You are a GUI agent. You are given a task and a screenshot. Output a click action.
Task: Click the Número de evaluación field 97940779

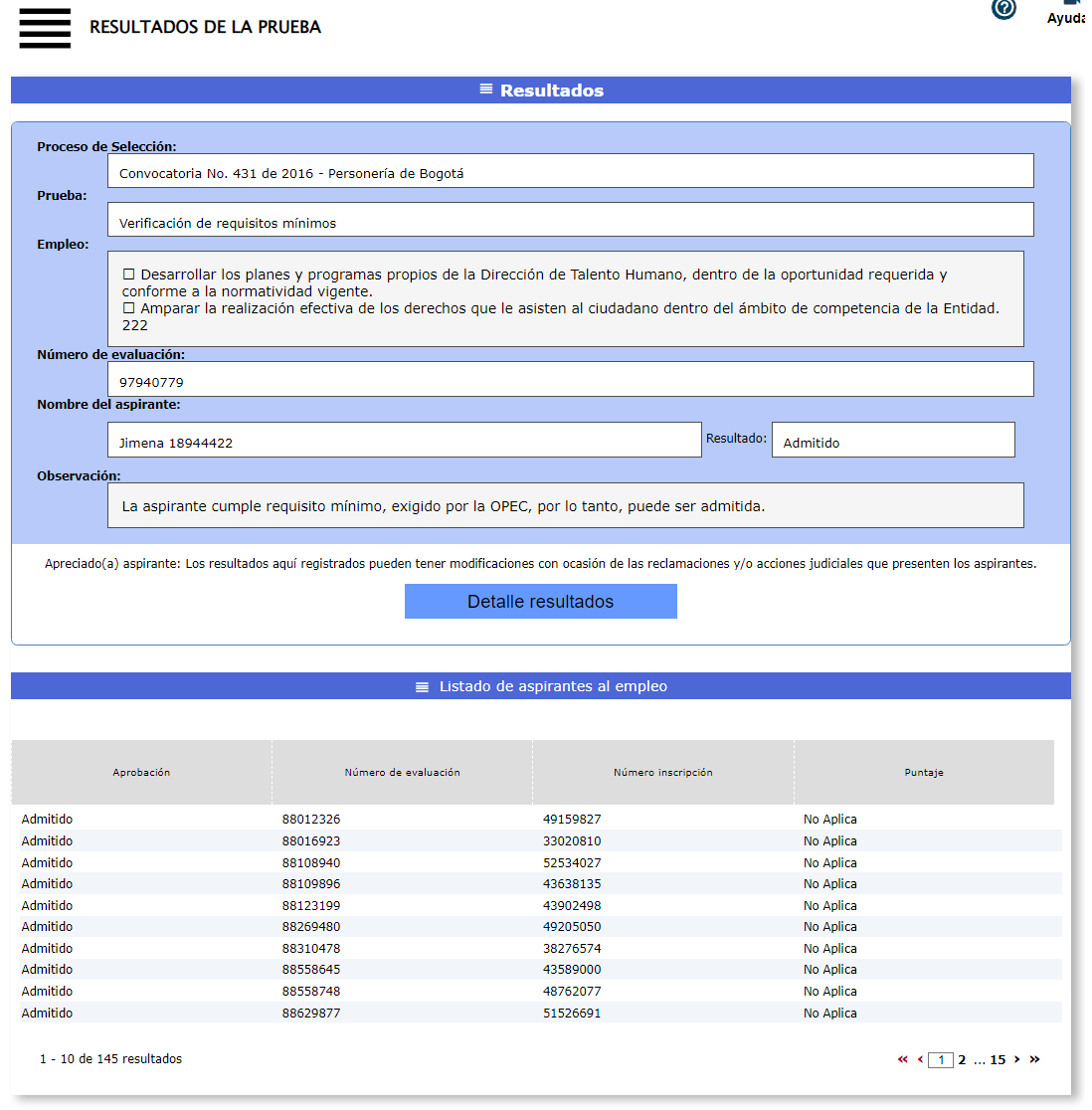pyautogui.click(x=570, y=380)
